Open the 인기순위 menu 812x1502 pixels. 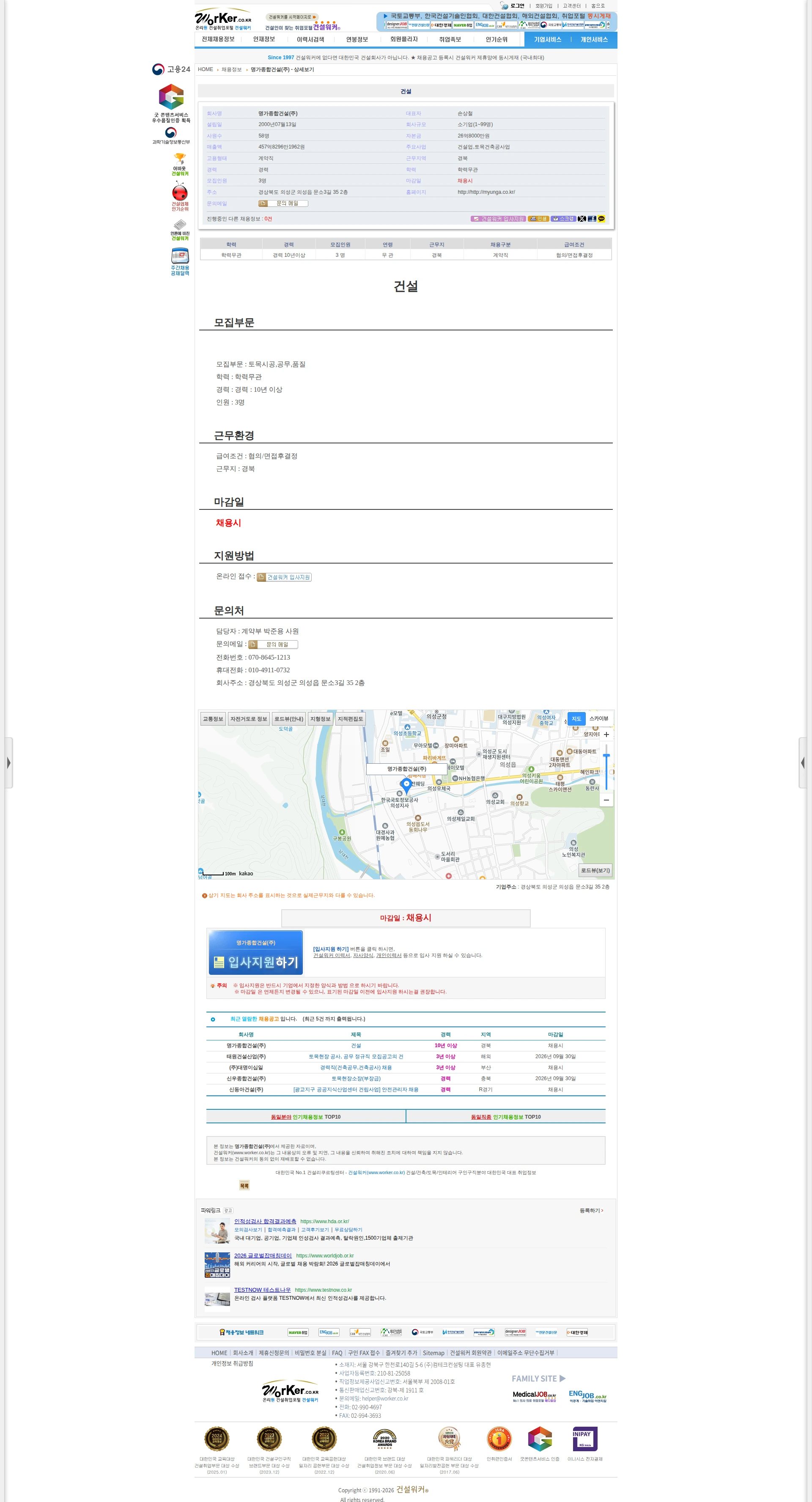[496, 39]
